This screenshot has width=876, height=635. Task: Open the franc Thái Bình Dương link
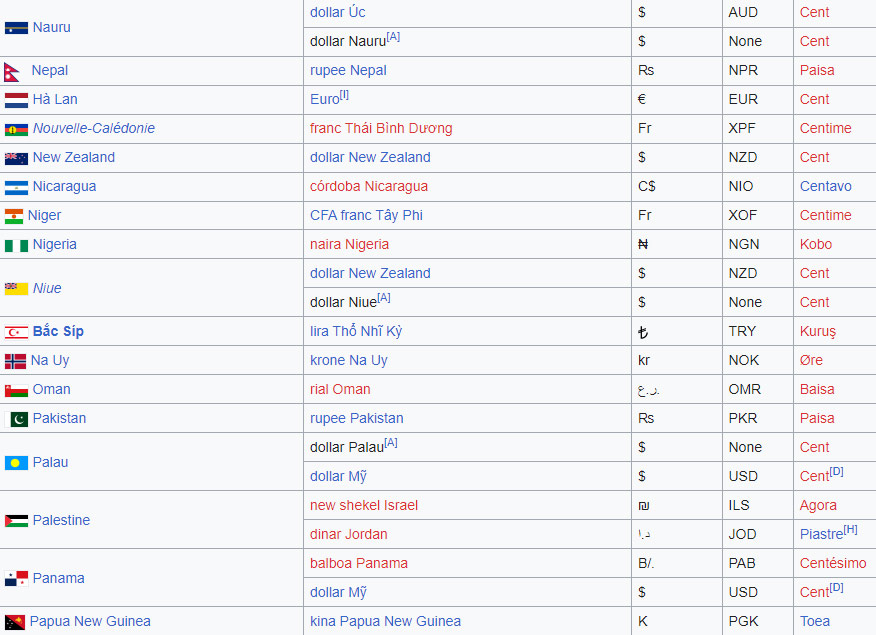point(380,128)
